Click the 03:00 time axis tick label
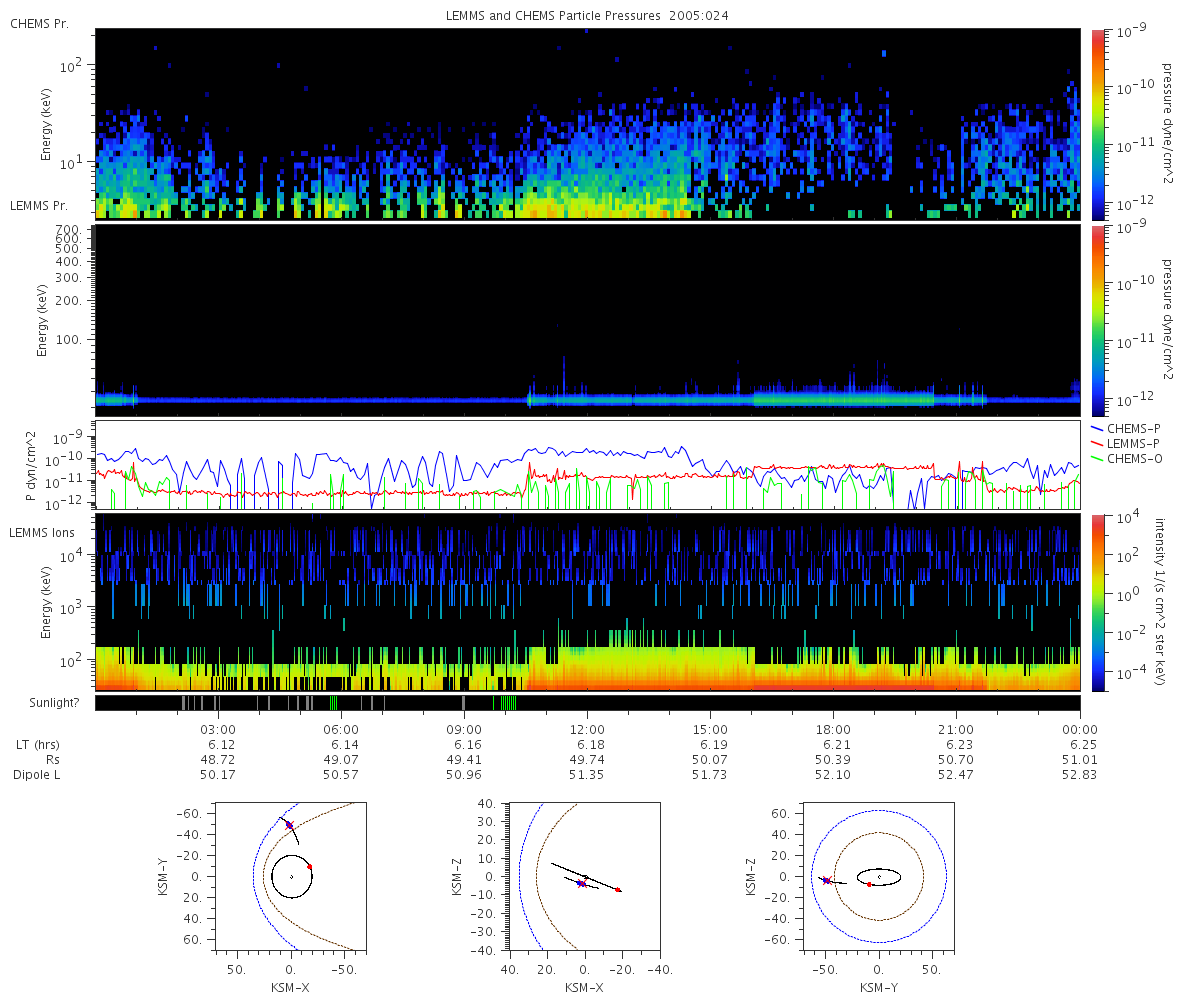 click(218, 730)
